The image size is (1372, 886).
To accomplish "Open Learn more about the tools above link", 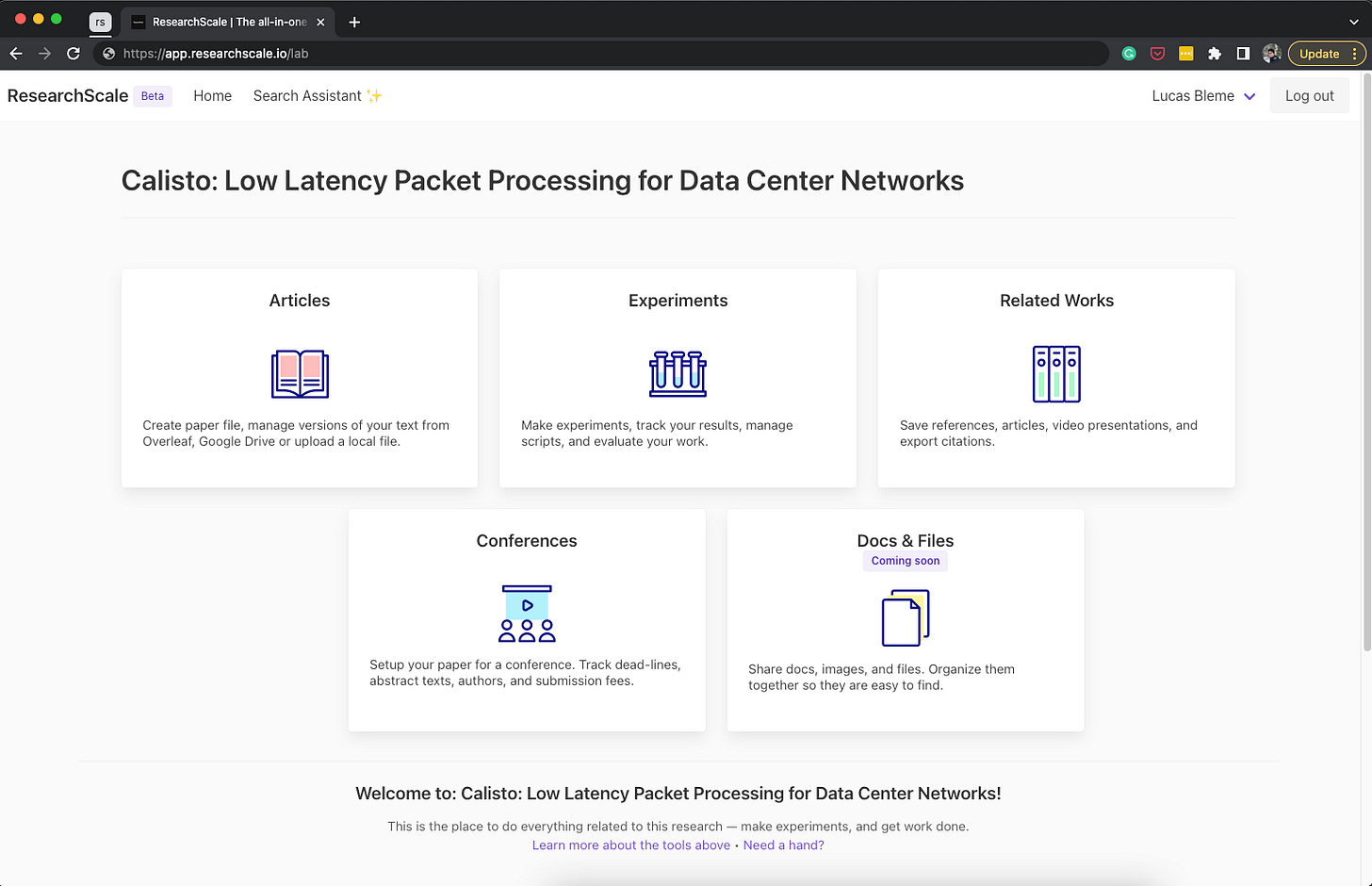I will click(630, 845).
